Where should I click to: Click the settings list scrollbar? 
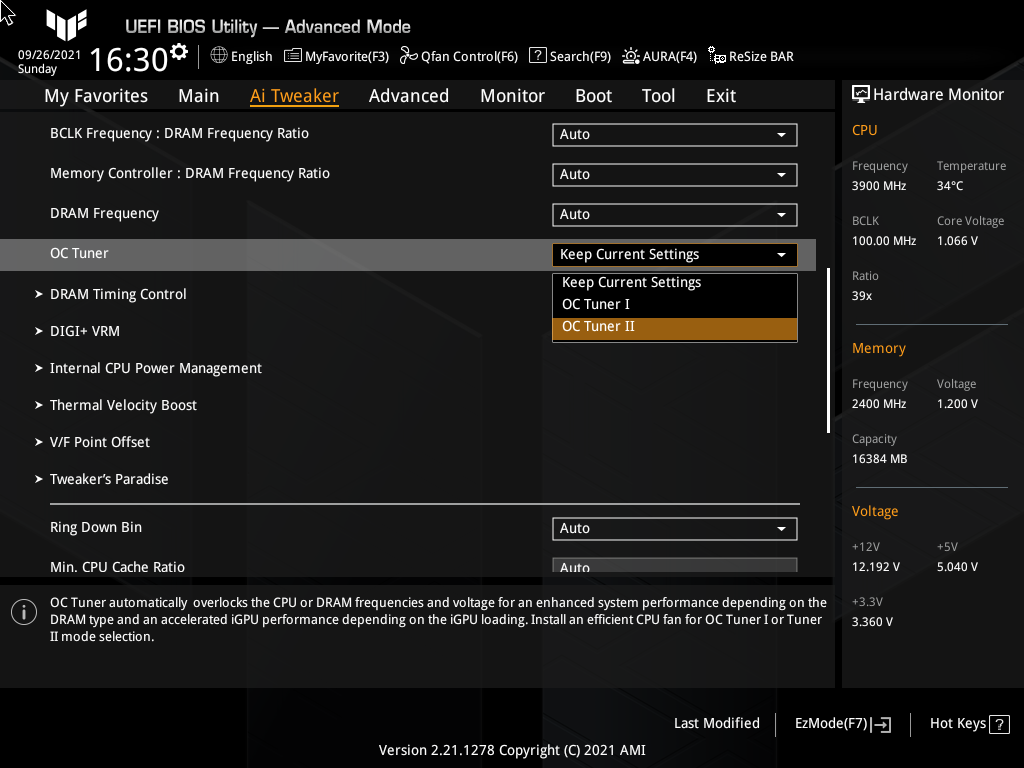coord(828,350)
